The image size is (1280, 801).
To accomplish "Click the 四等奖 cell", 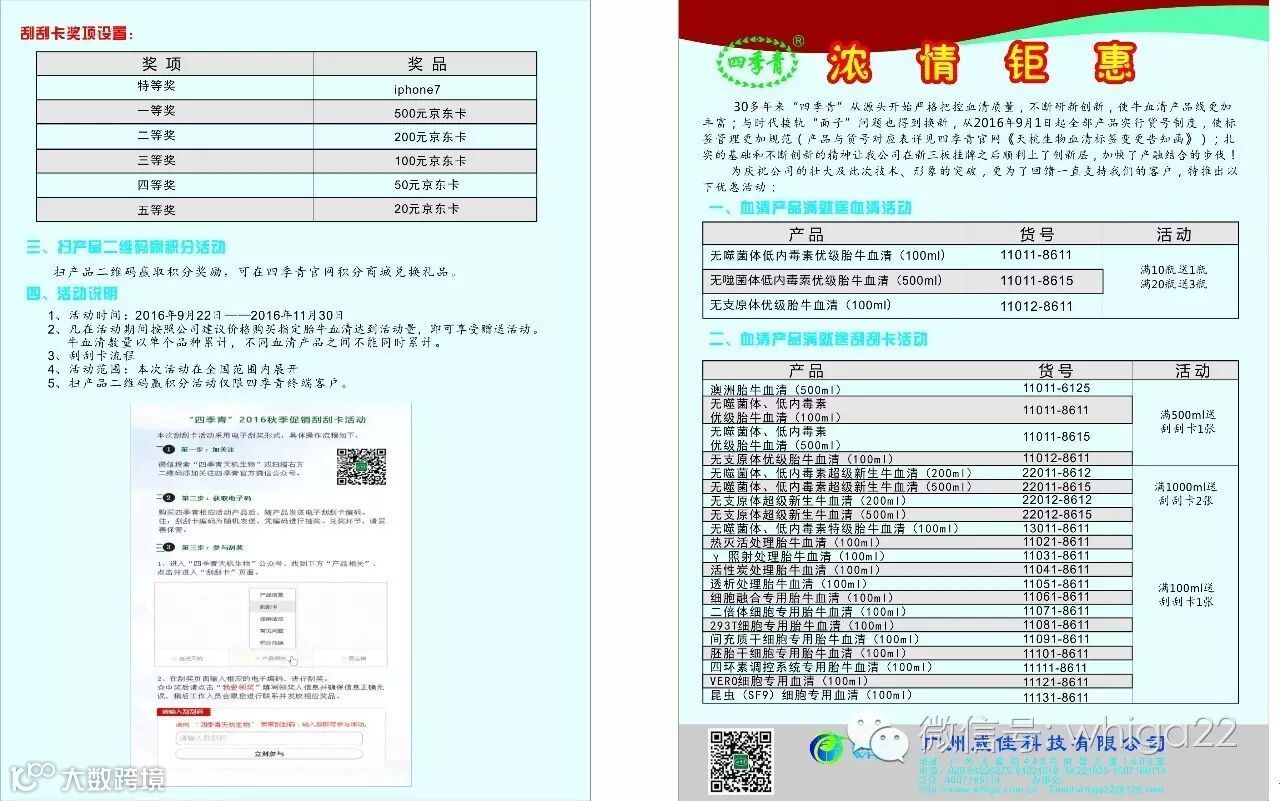I will (x=175, y=185).
